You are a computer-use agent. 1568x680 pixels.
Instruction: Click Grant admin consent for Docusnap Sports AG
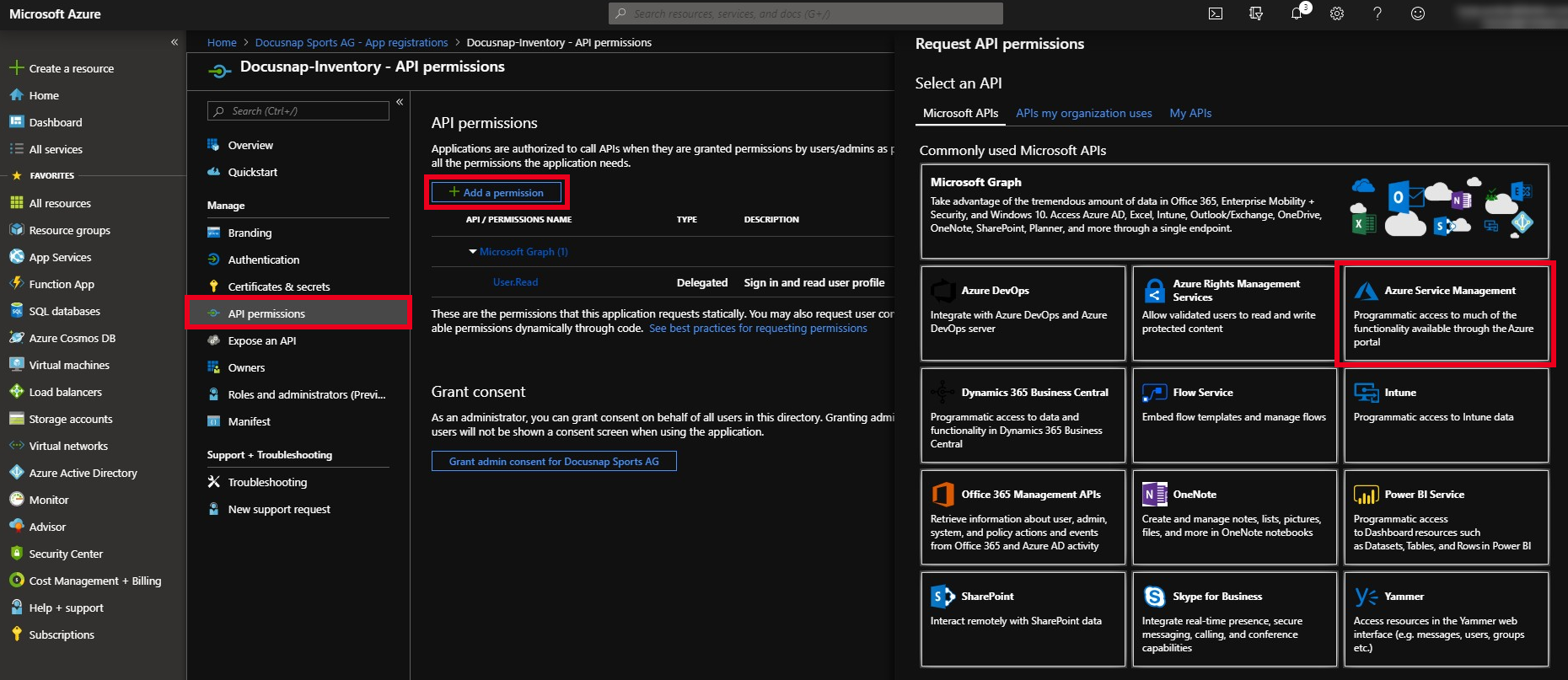pyautogui.click(x=554, y=461)
